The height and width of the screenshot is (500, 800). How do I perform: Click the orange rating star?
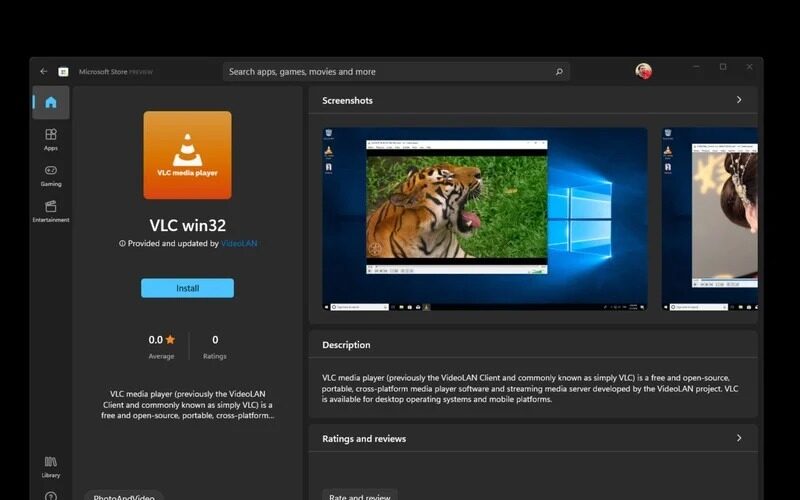tap(170, 339)
